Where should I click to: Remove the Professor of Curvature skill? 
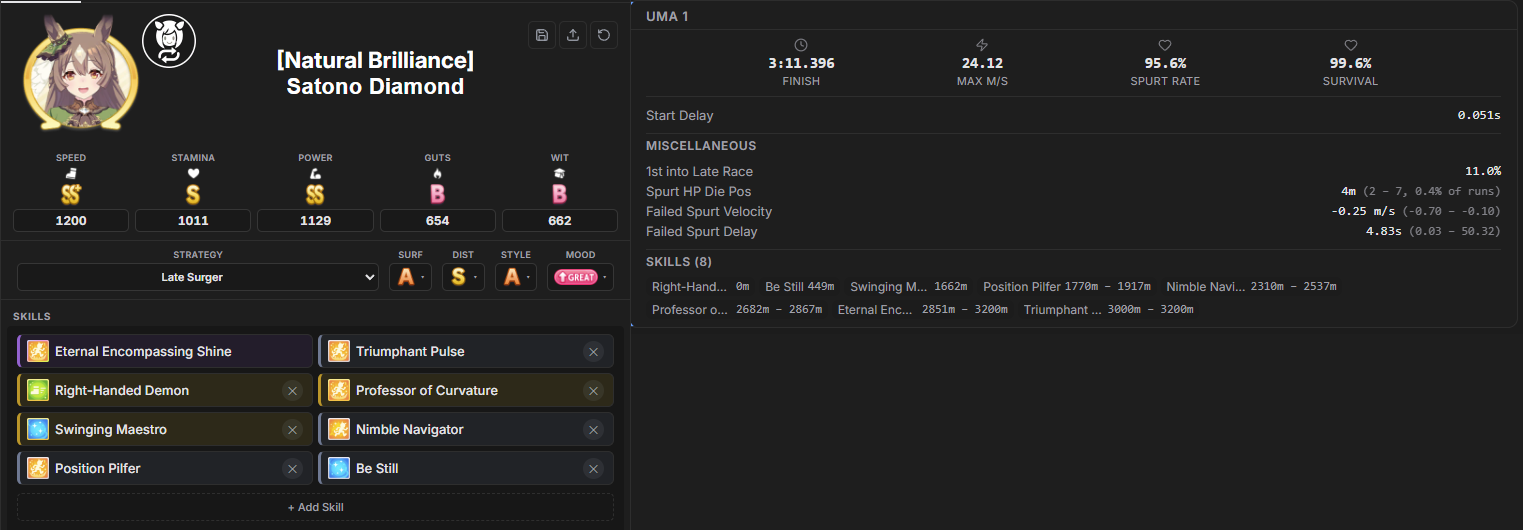[593, 390]
